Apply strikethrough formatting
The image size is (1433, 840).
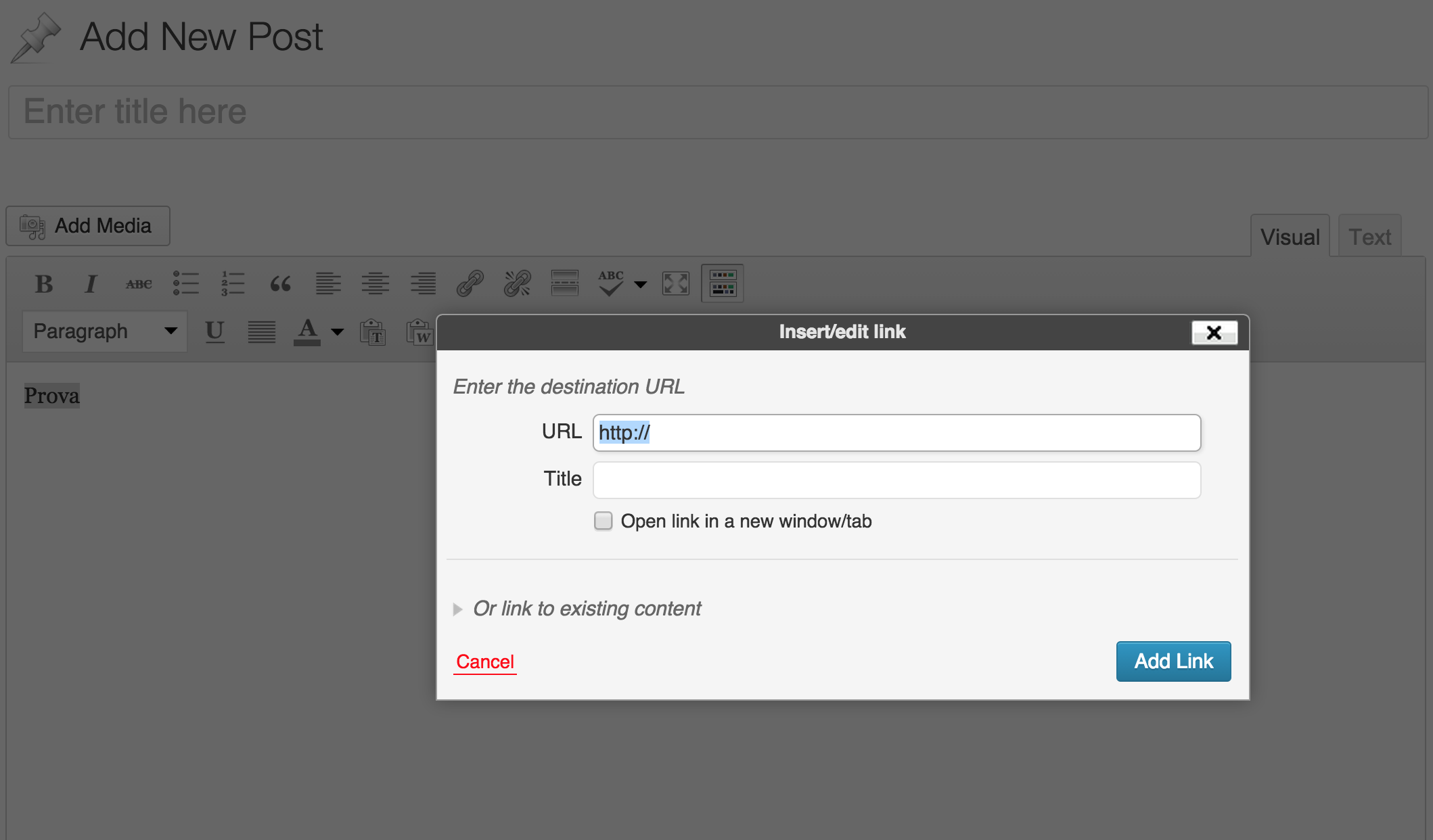[139, 283]
